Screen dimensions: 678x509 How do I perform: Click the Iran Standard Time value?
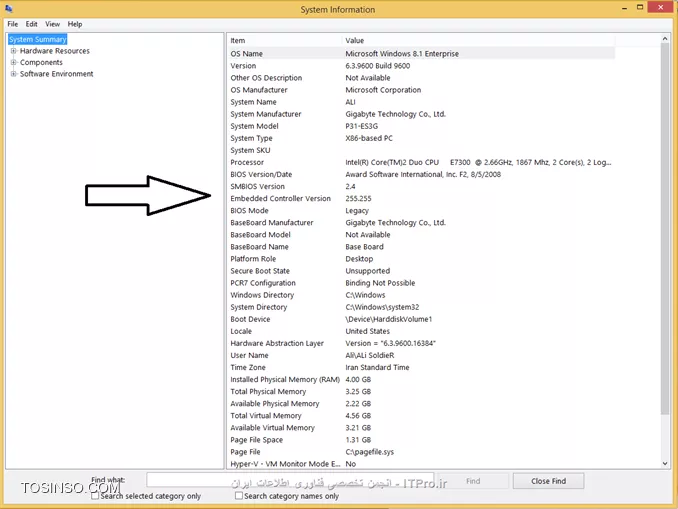pos(377,368)
